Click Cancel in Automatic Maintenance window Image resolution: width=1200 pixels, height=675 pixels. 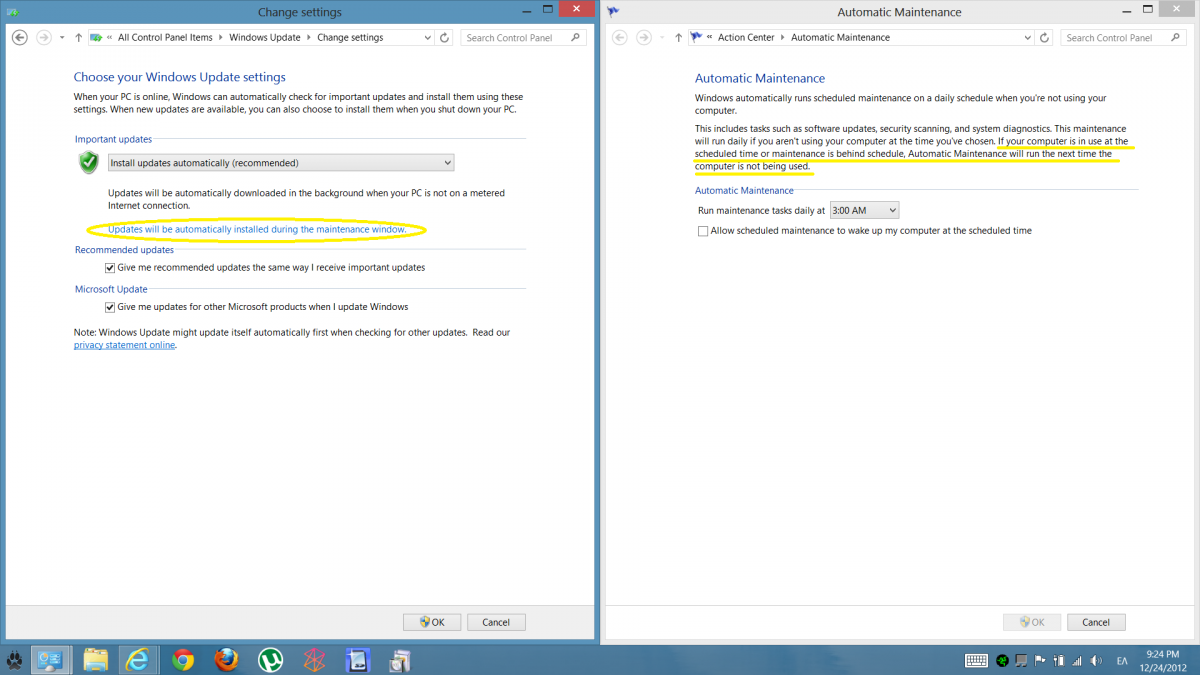click(x=1096, y=622)
